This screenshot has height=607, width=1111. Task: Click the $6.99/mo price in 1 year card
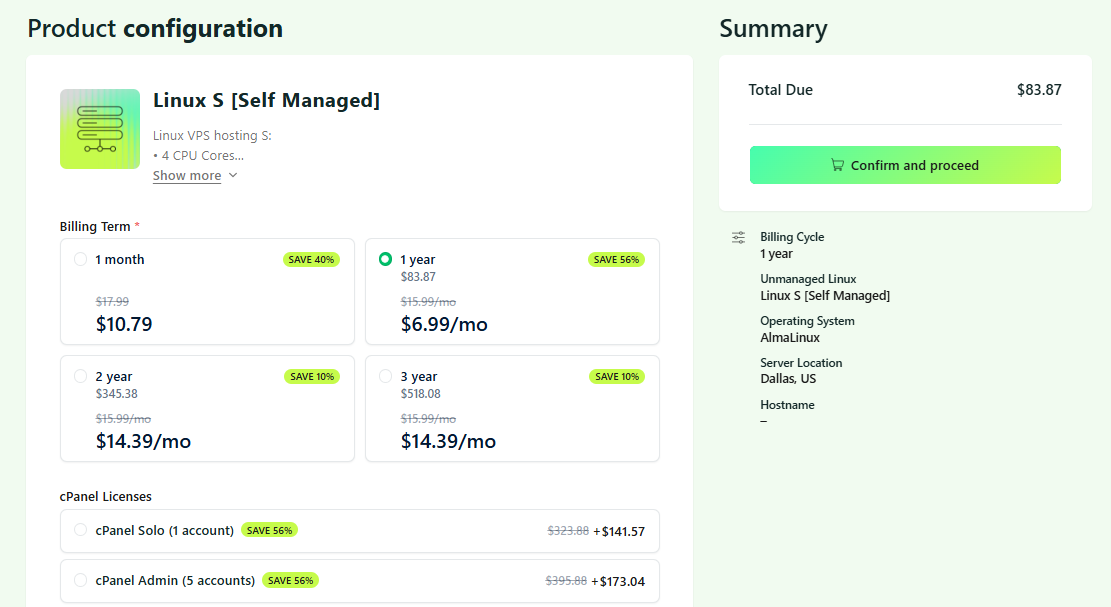pyautogui.click(x=444, y=324)
